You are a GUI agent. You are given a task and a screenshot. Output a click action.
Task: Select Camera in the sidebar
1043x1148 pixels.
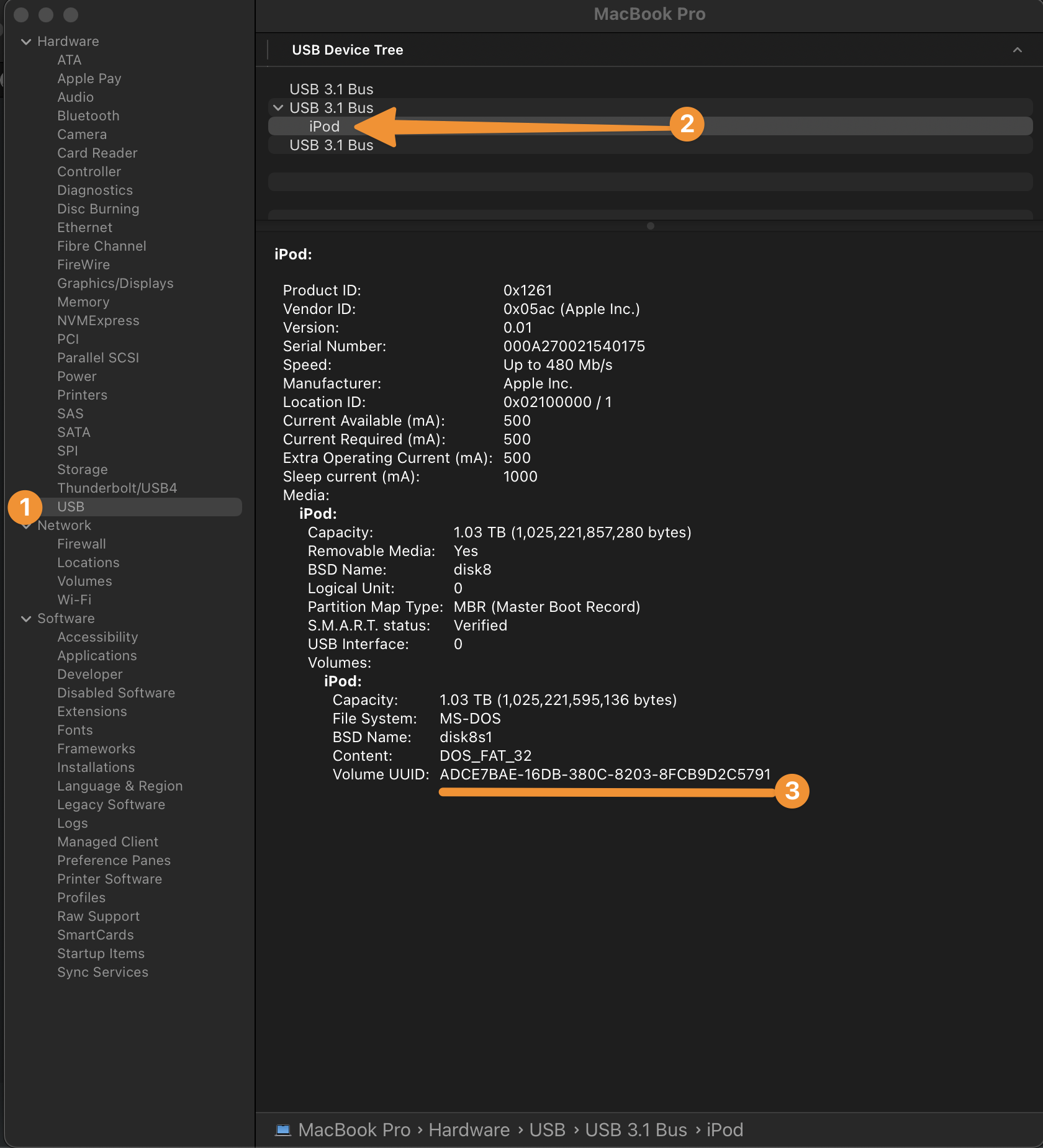[x=82, y=135]
